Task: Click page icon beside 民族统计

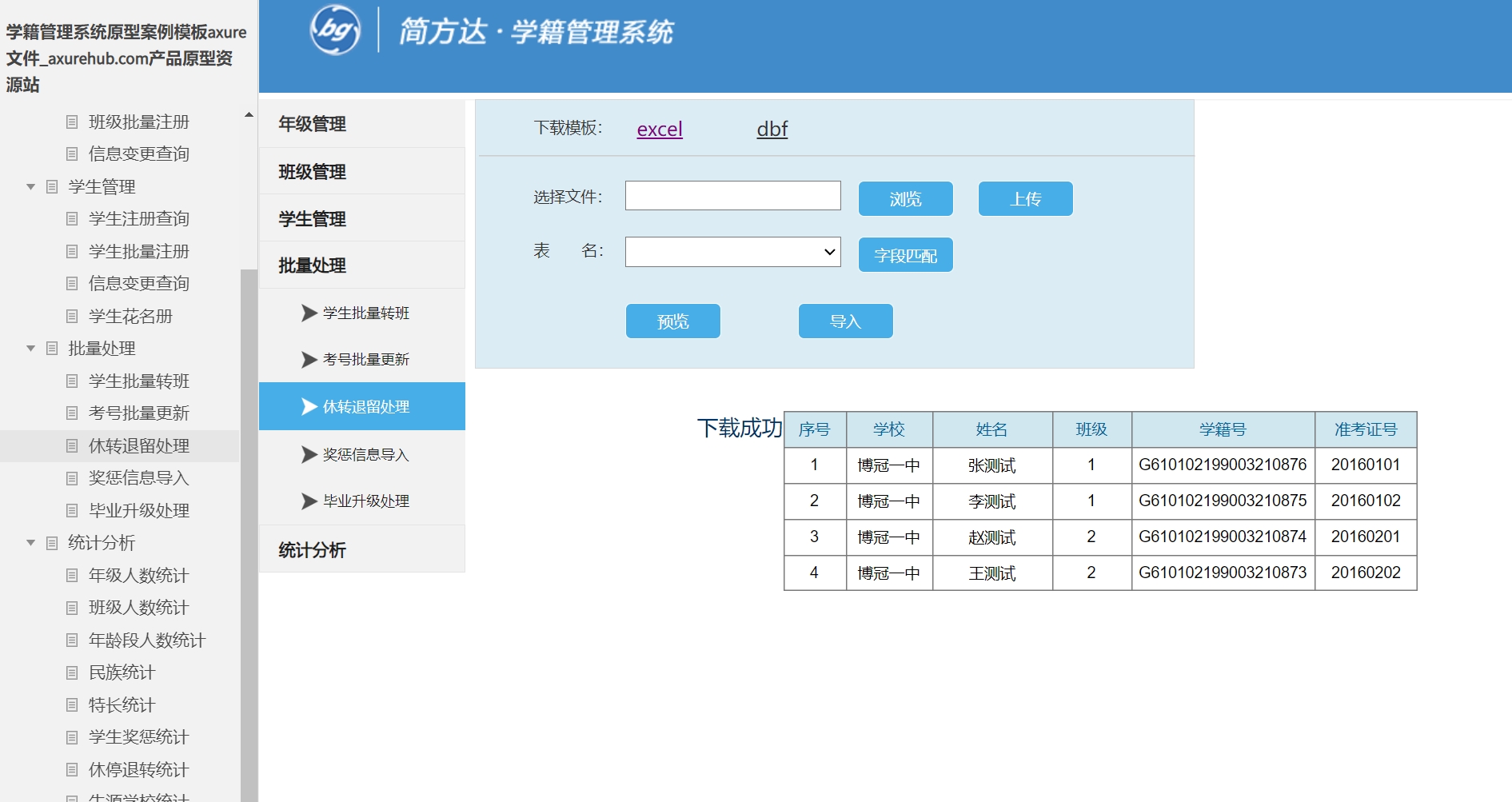Action: point(72,672)
